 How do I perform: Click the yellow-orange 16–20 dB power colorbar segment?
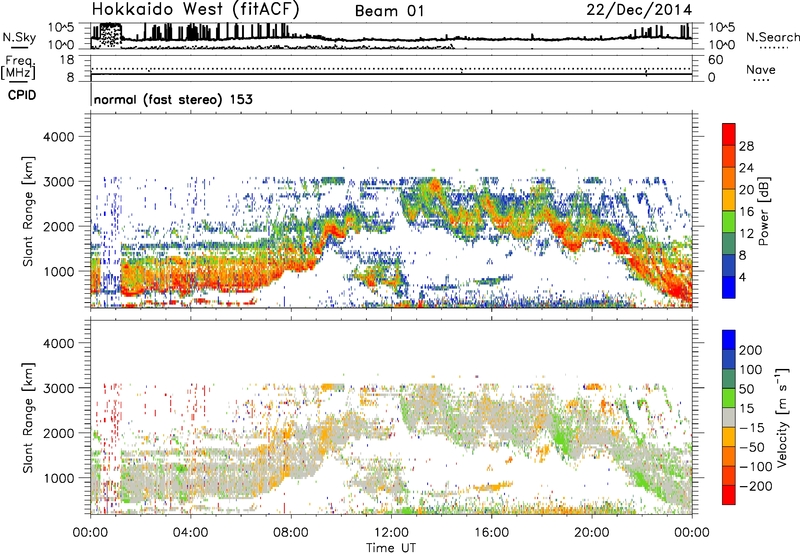[x=729, y=199]
